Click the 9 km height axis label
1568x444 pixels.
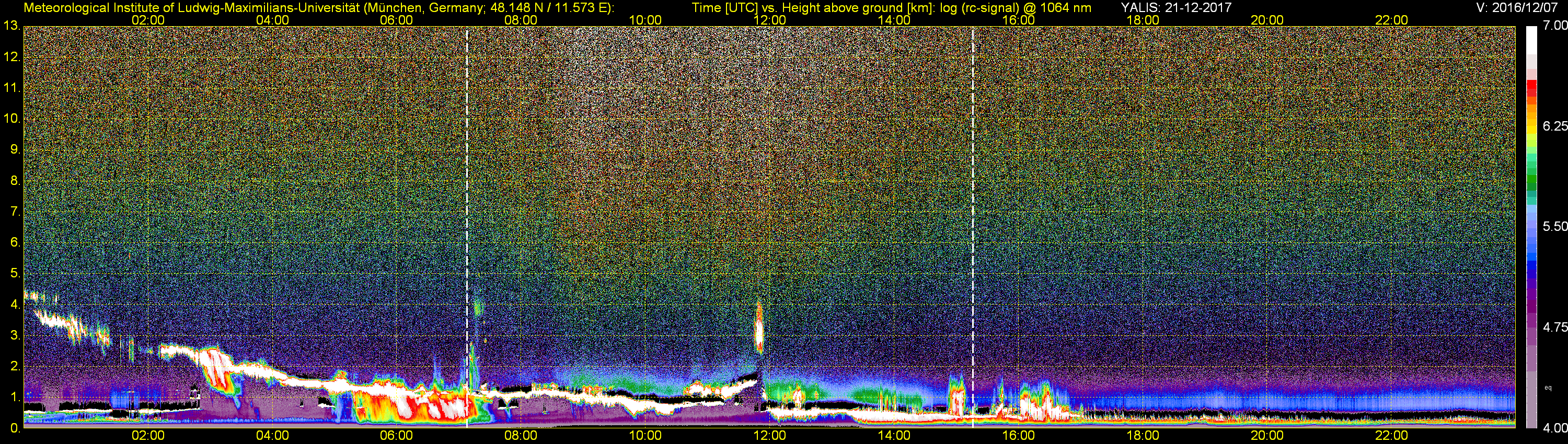click(x=15, y=149)
